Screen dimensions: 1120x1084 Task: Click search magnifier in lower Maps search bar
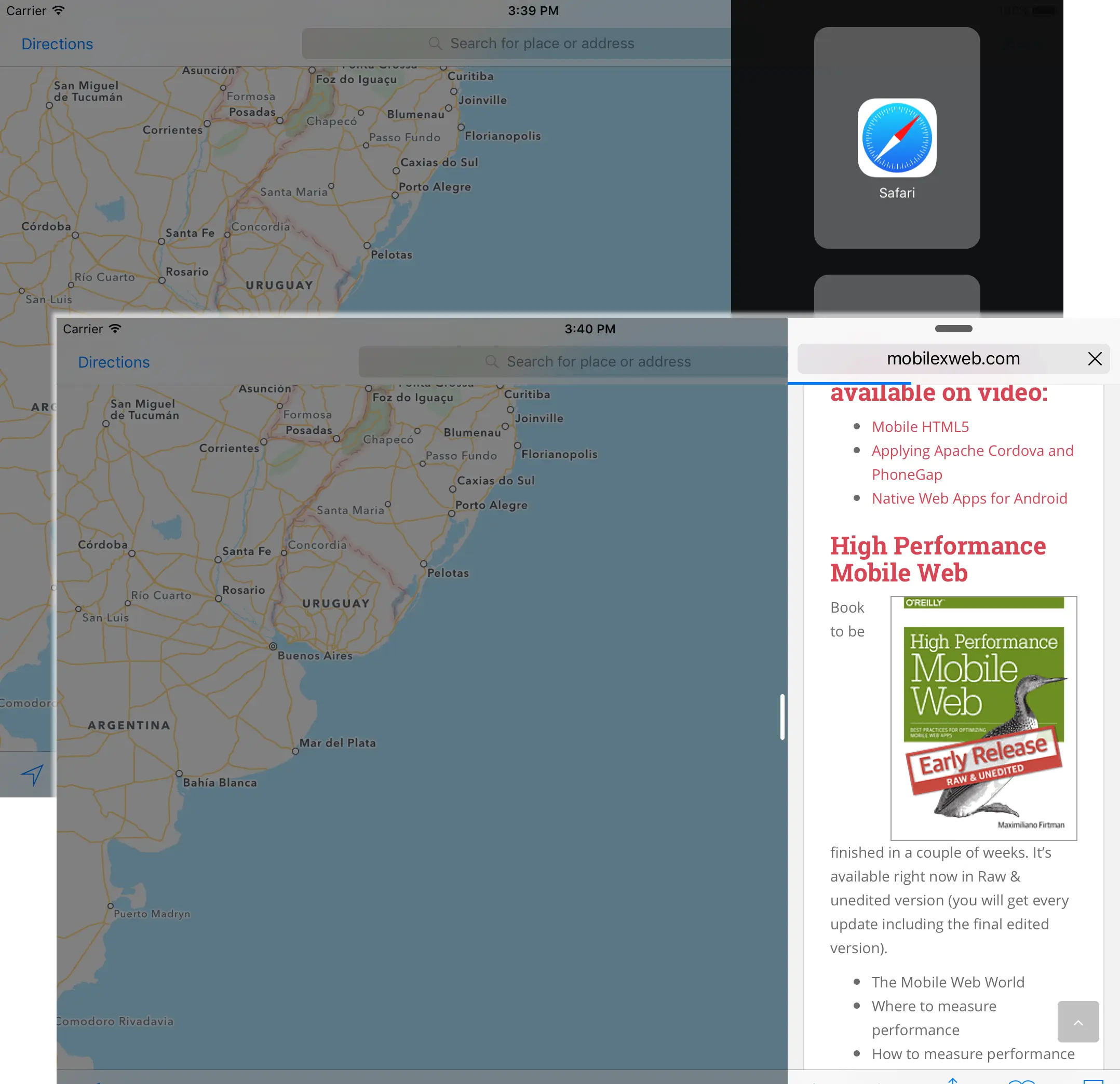491,362
